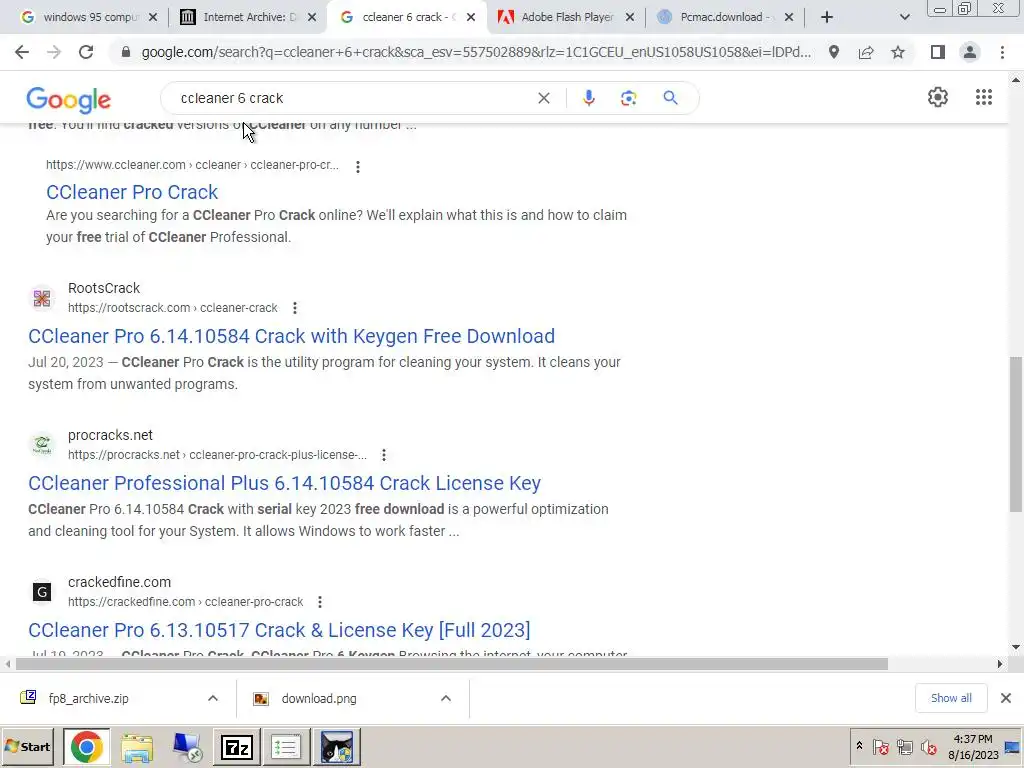Open the Windows Start menu
Image resolution: width=1024 pixels, height=768 pixels.
click(28, 746)
